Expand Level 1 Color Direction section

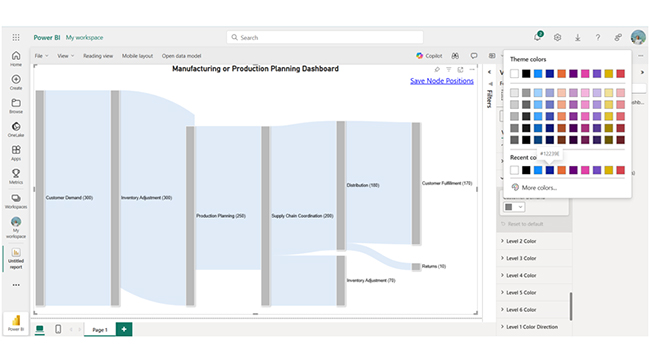pos(534,327)
